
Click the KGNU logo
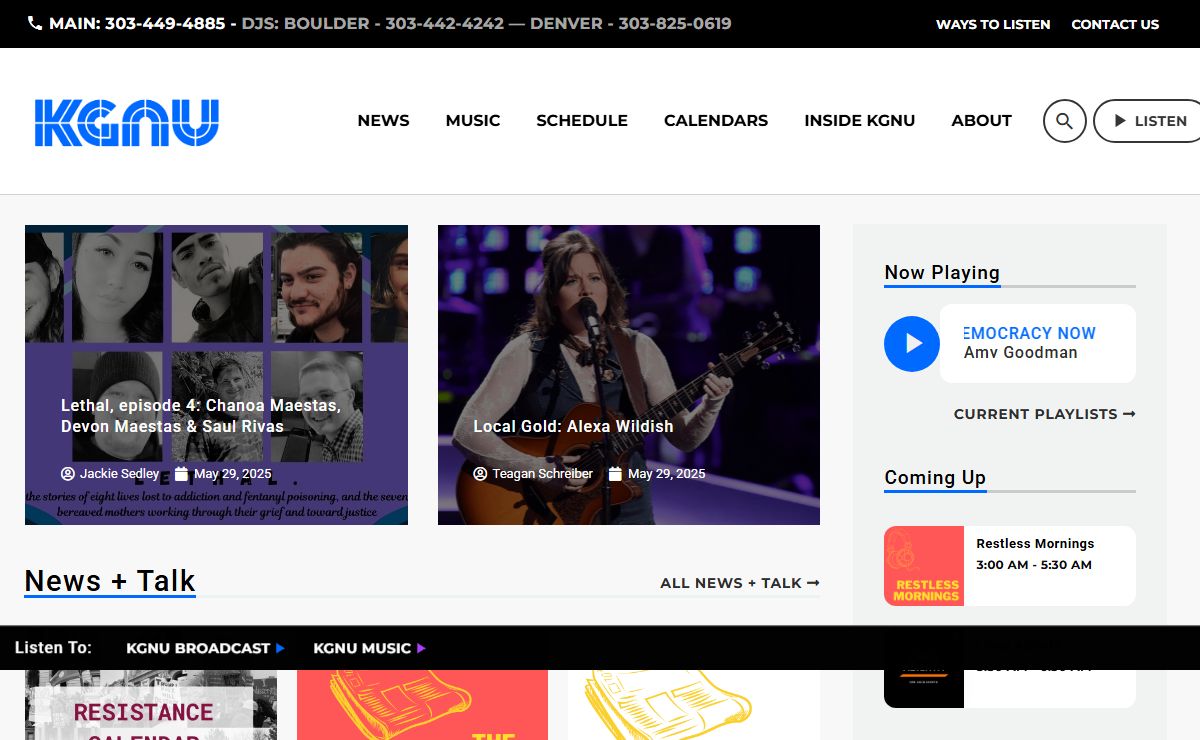tap(127, 122)
